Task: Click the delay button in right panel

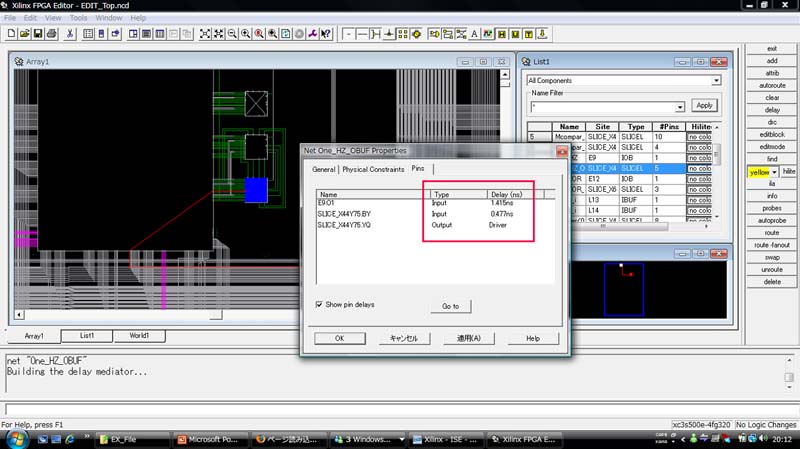Action: tap(772, 110)
